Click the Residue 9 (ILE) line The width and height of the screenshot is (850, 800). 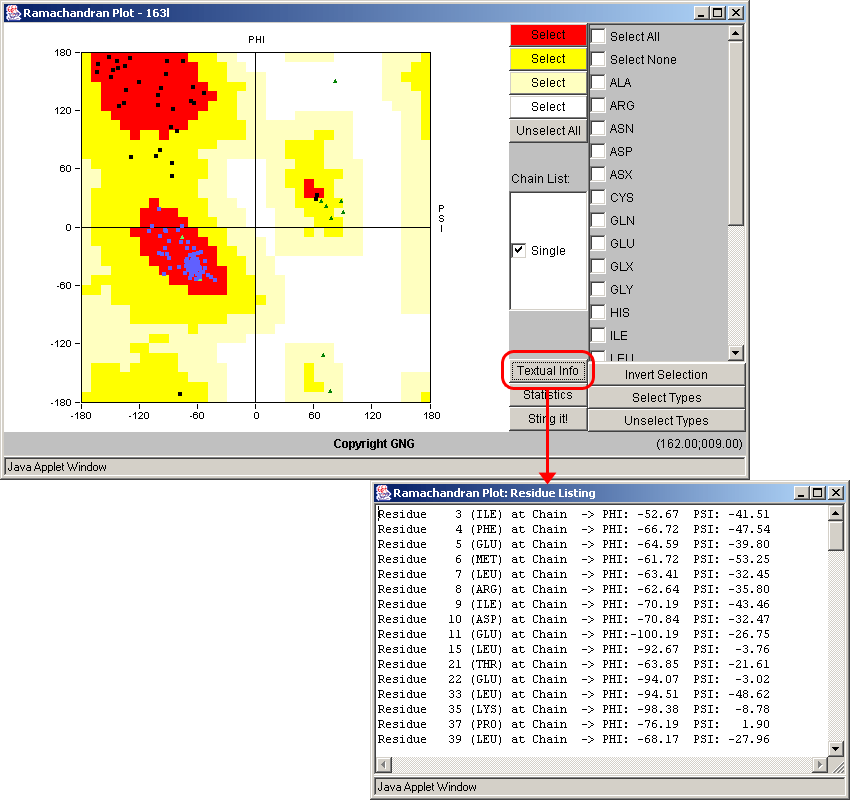tap(574, 604)
